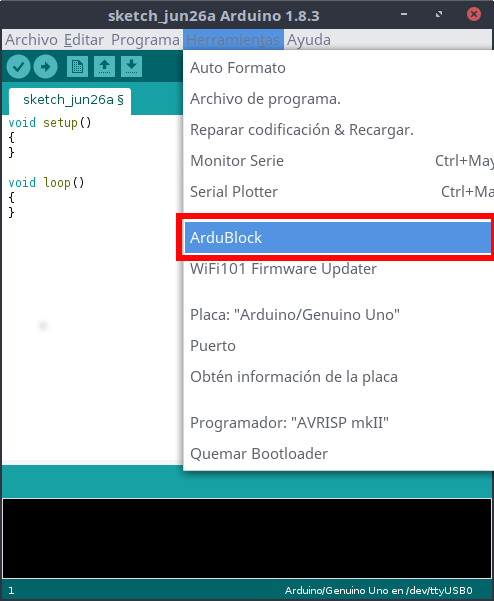
Task: Open the Archivo menu
Action: pos(31,40)
